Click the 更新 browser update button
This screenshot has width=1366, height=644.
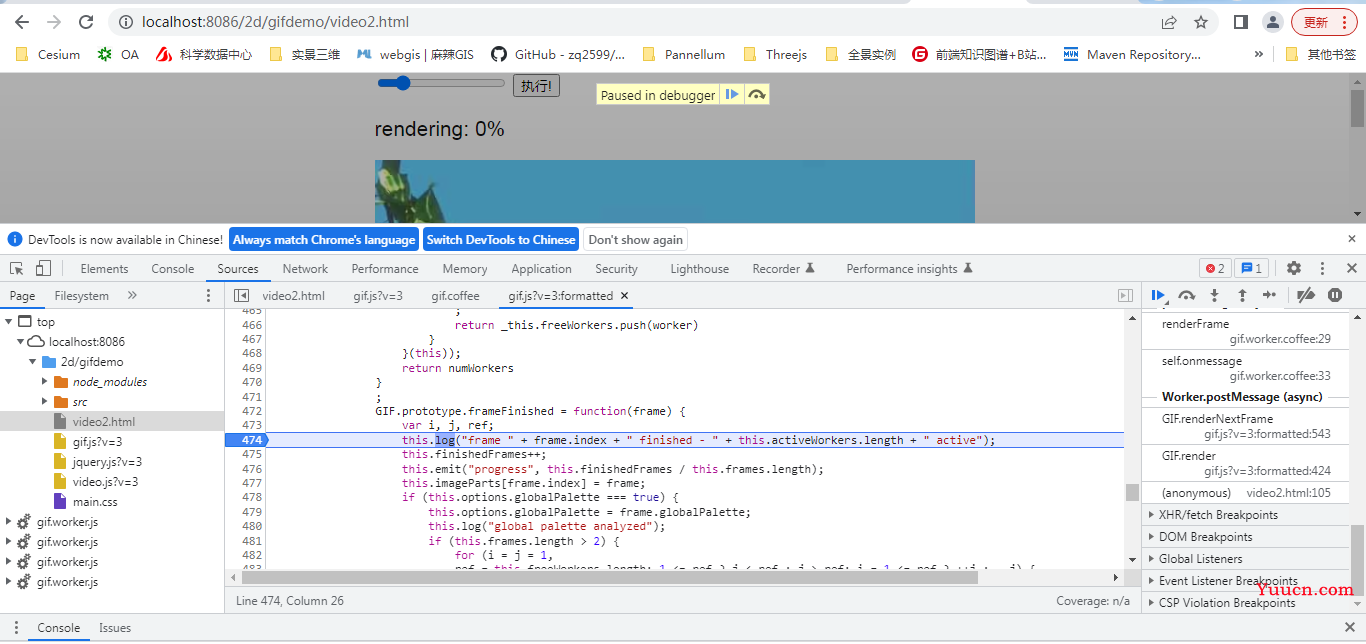[x=1324, y=22]
